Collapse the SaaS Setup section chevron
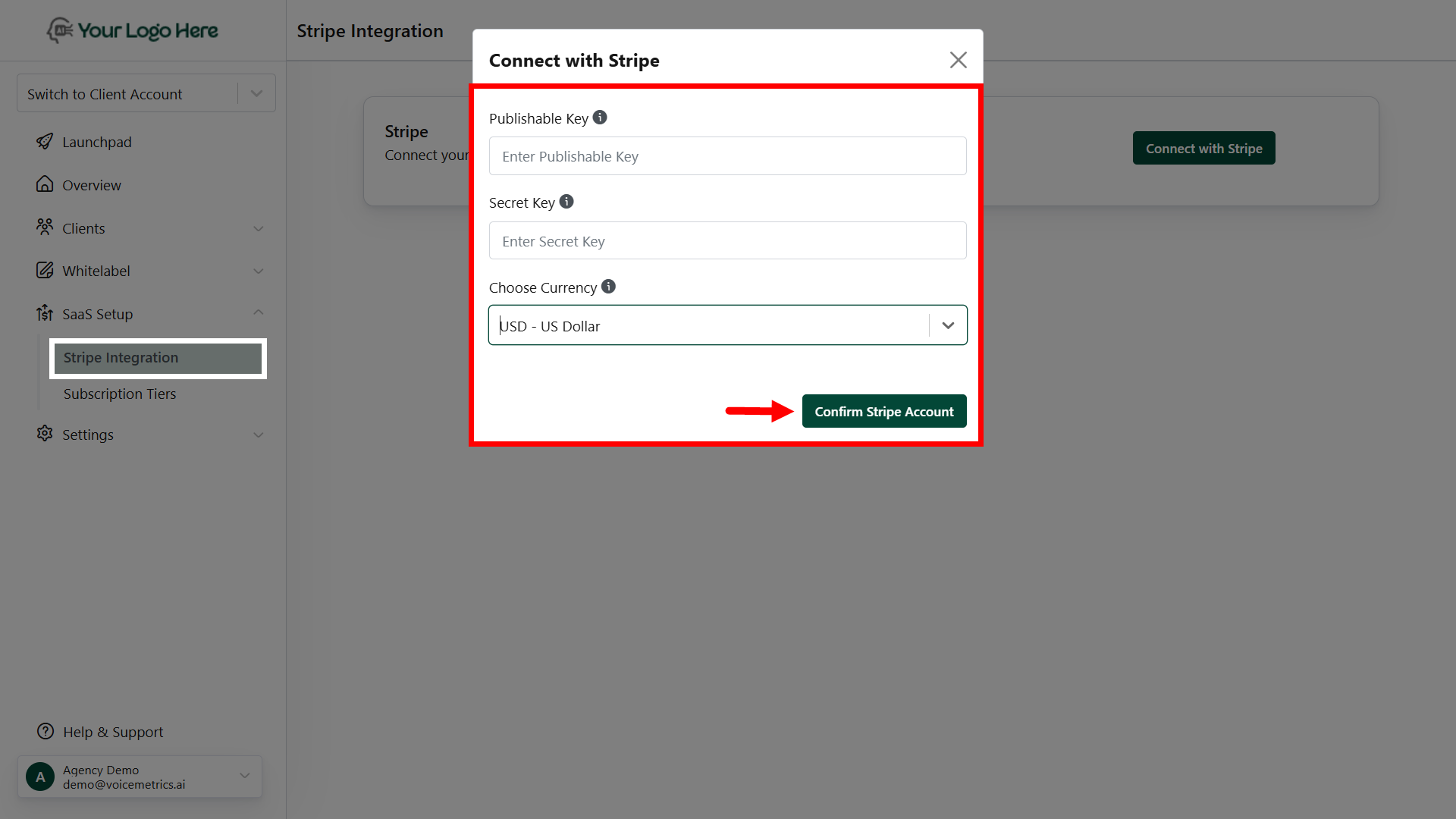 pyautogui.click(x=258, y=313)
